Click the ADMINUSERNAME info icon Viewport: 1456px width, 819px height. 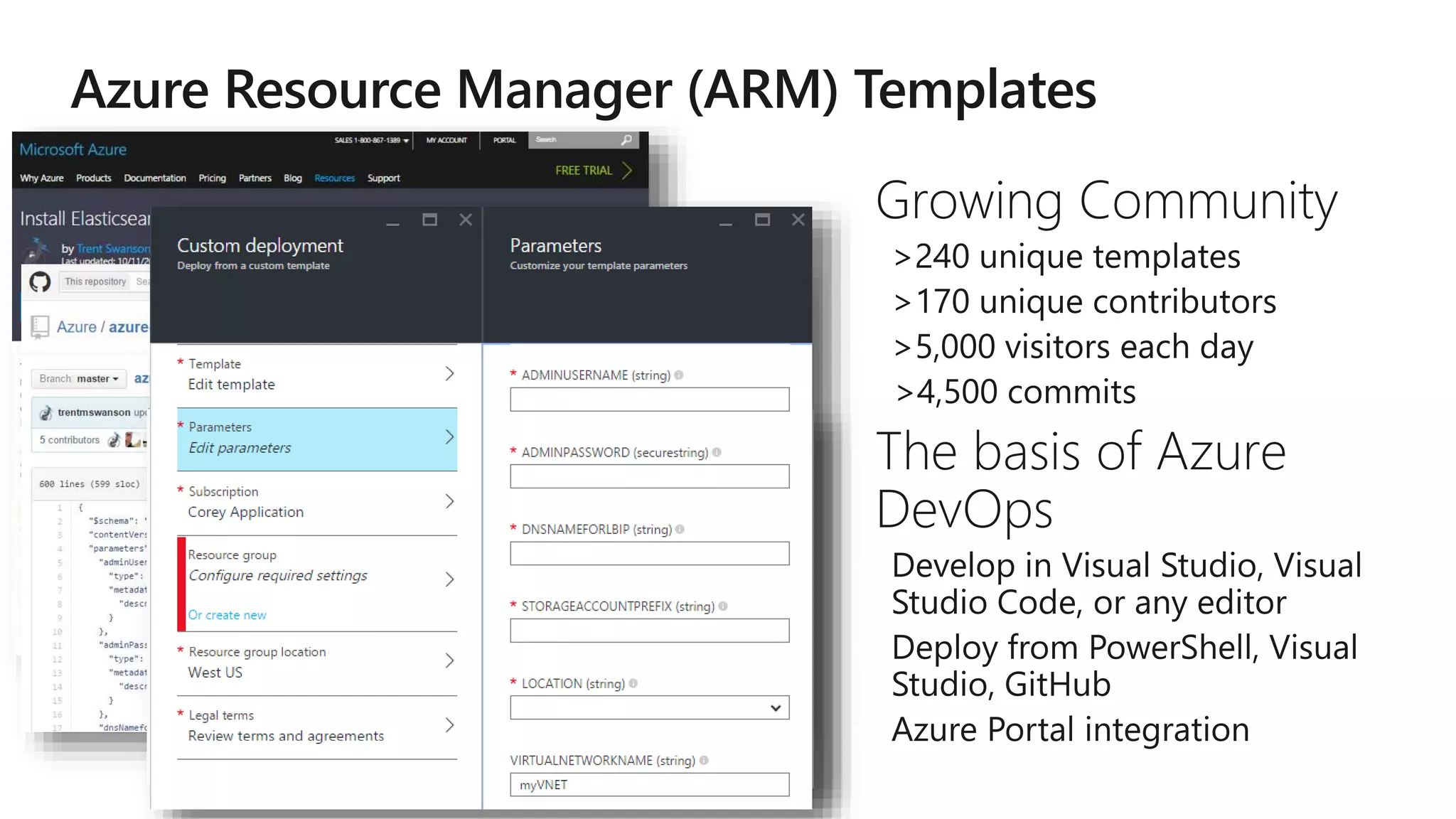(x=679, y=375)
